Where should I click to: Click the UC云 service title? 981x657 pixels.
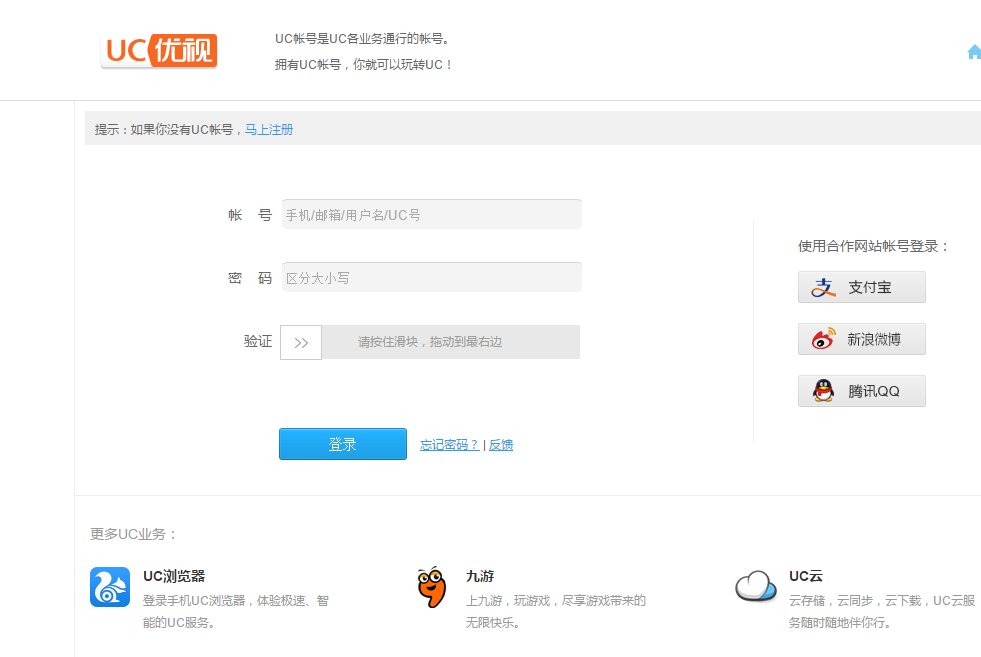pos(805,576)
